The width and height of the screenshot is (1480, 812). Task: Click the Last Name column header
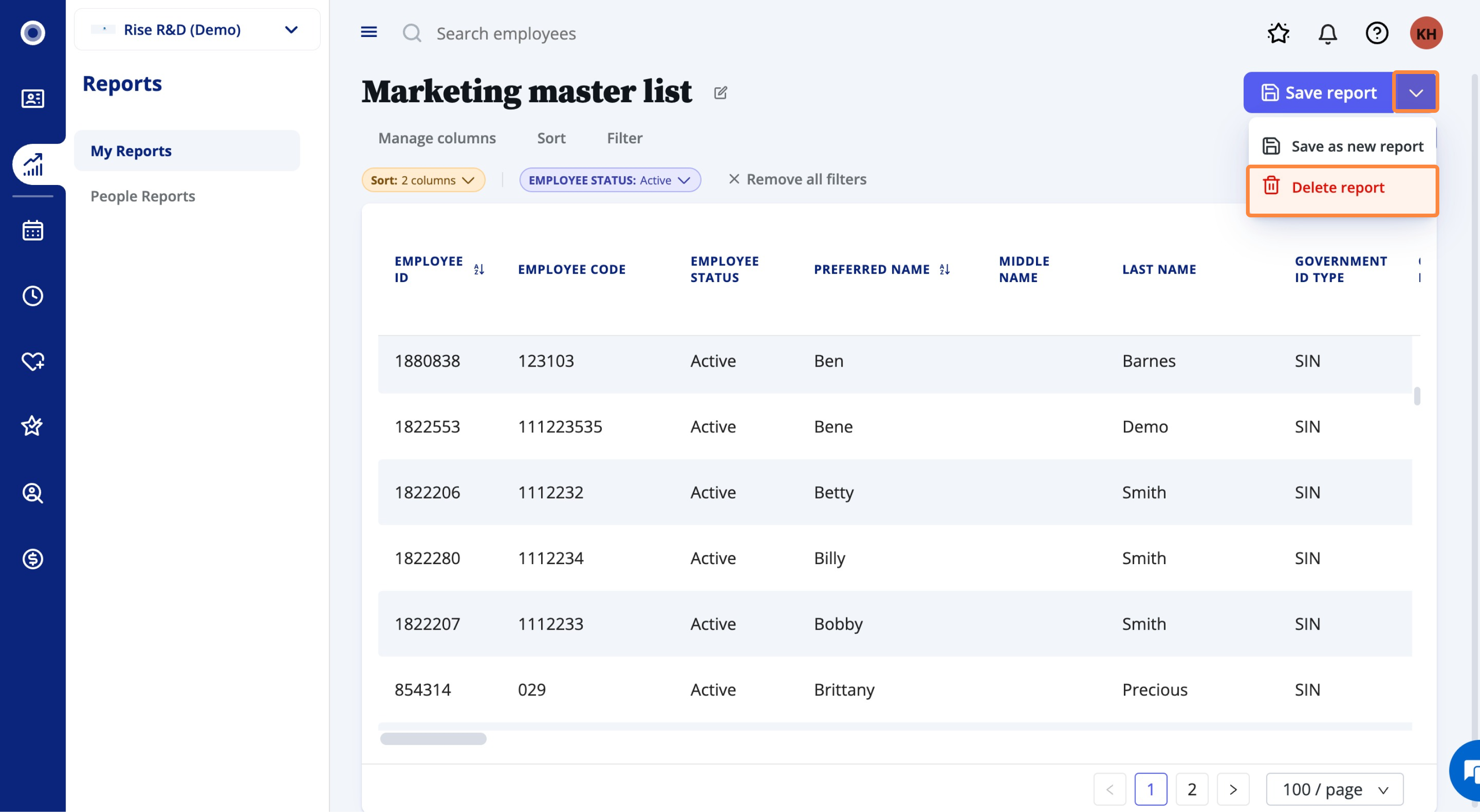[x=1159, y=269]
